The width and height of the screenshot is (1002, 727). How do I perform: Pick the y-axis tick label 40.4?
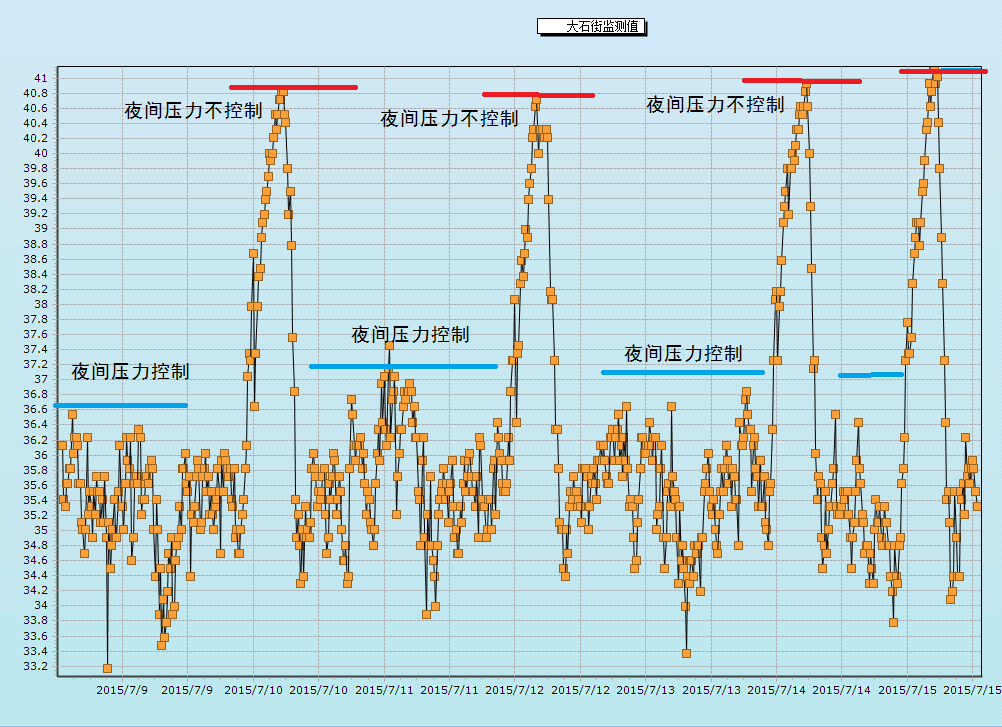tap(36, 123)
